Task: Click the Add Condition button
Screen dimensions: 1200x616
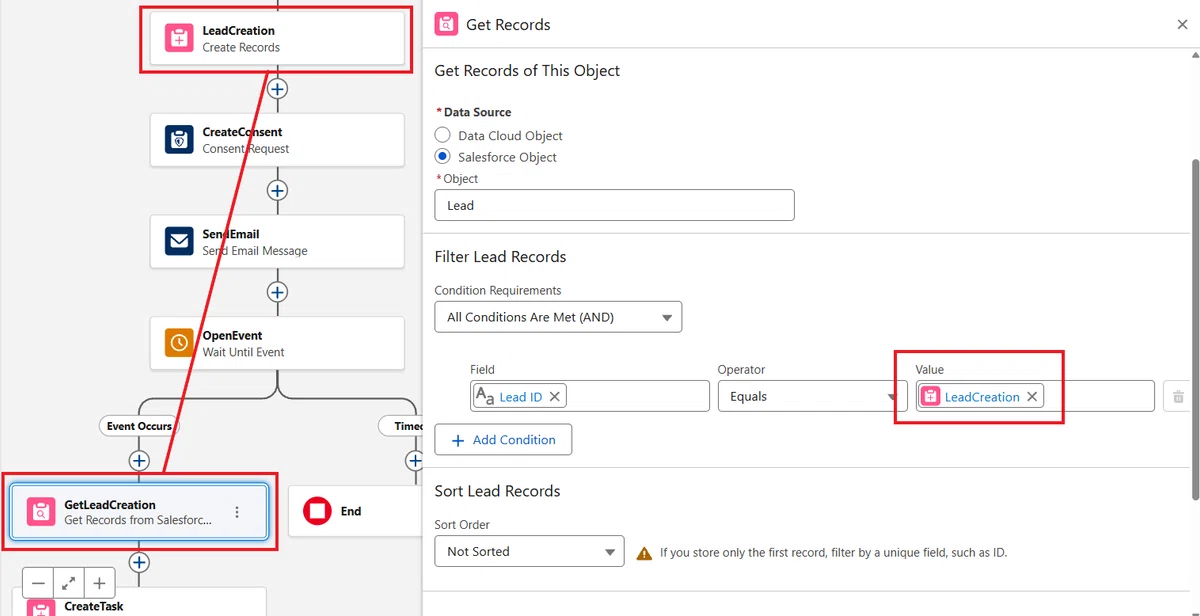Action: click(503, 440)
